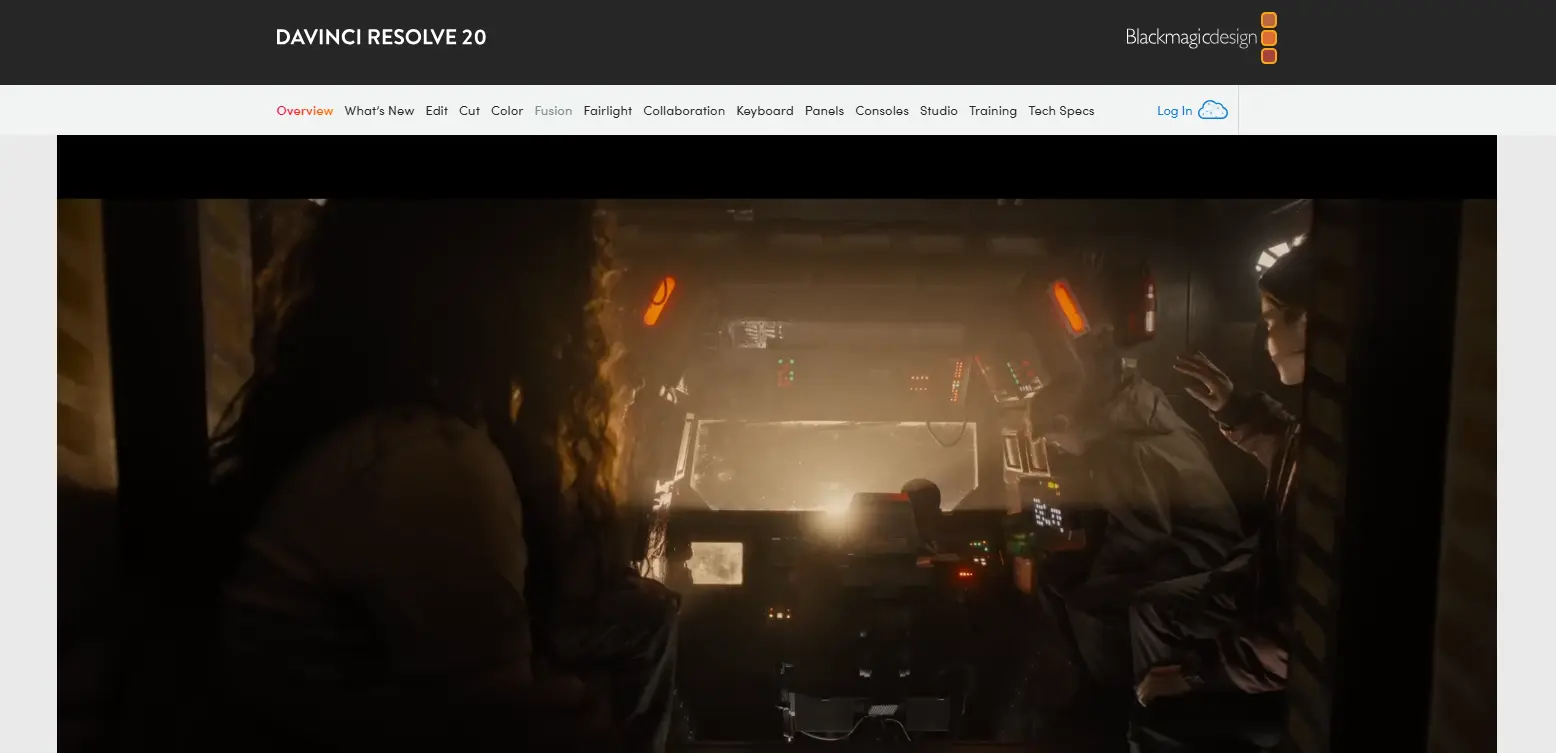
Task: Switch to the Edit tab
Action: tap(436, 110)
